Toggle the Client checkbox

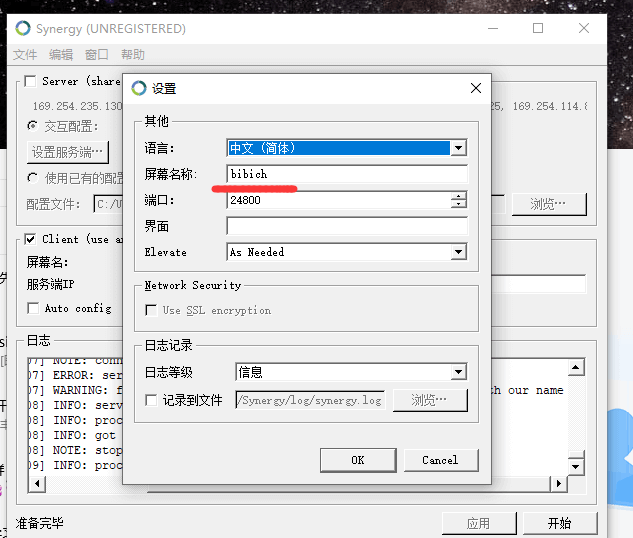point(30,239)
